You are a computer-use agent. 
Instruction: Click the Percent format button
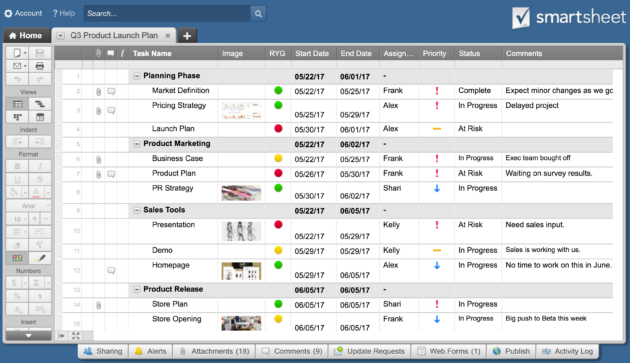17,296
